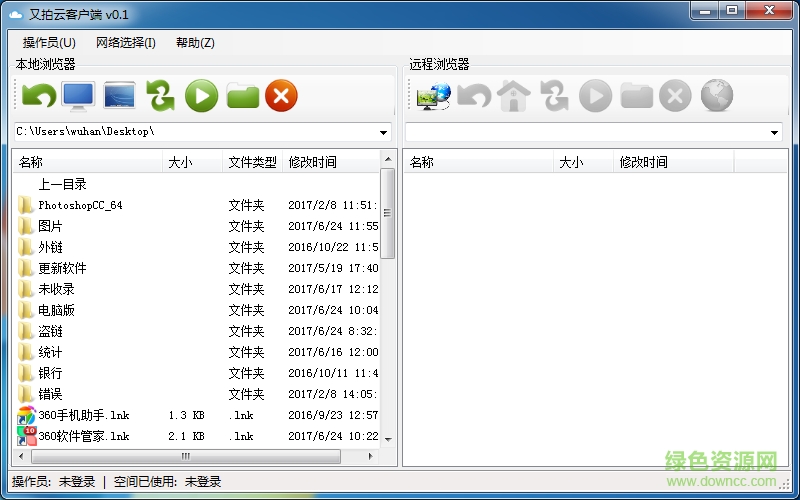Open the blue monitor computer icon

[78, 95]
